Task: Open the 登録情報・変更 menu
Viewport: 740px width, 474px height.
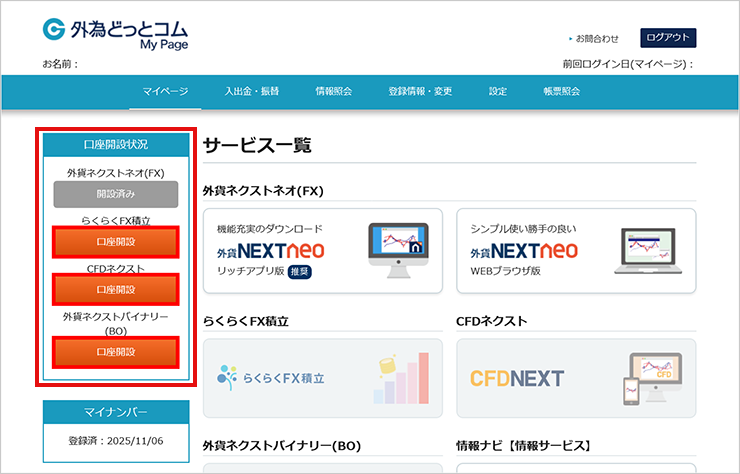Action: point(420,92)
